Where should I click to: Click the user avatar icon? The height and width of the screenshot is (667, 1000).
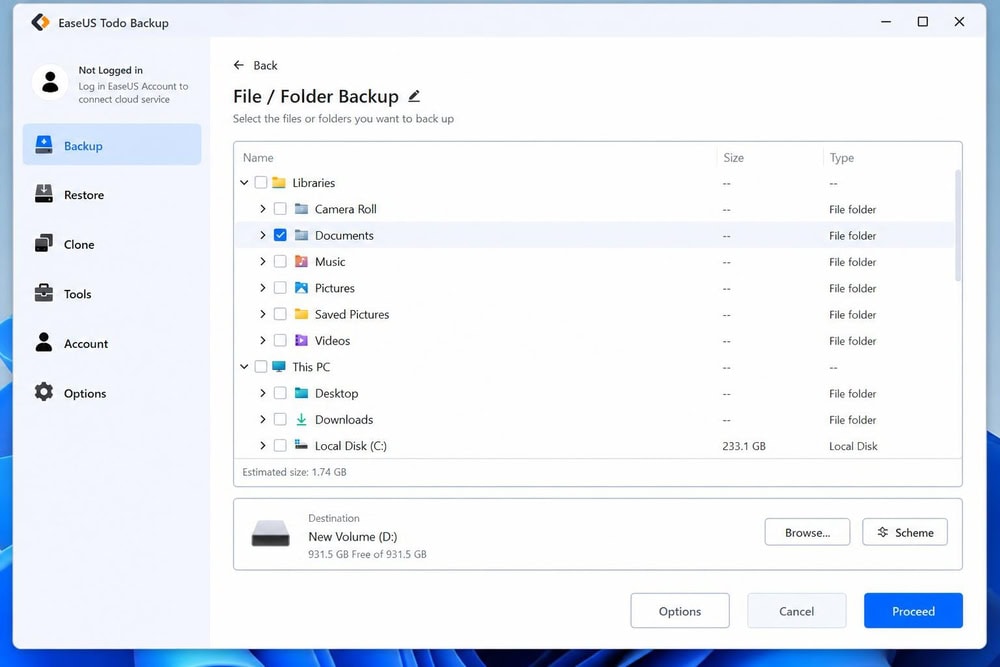point(50,82)
